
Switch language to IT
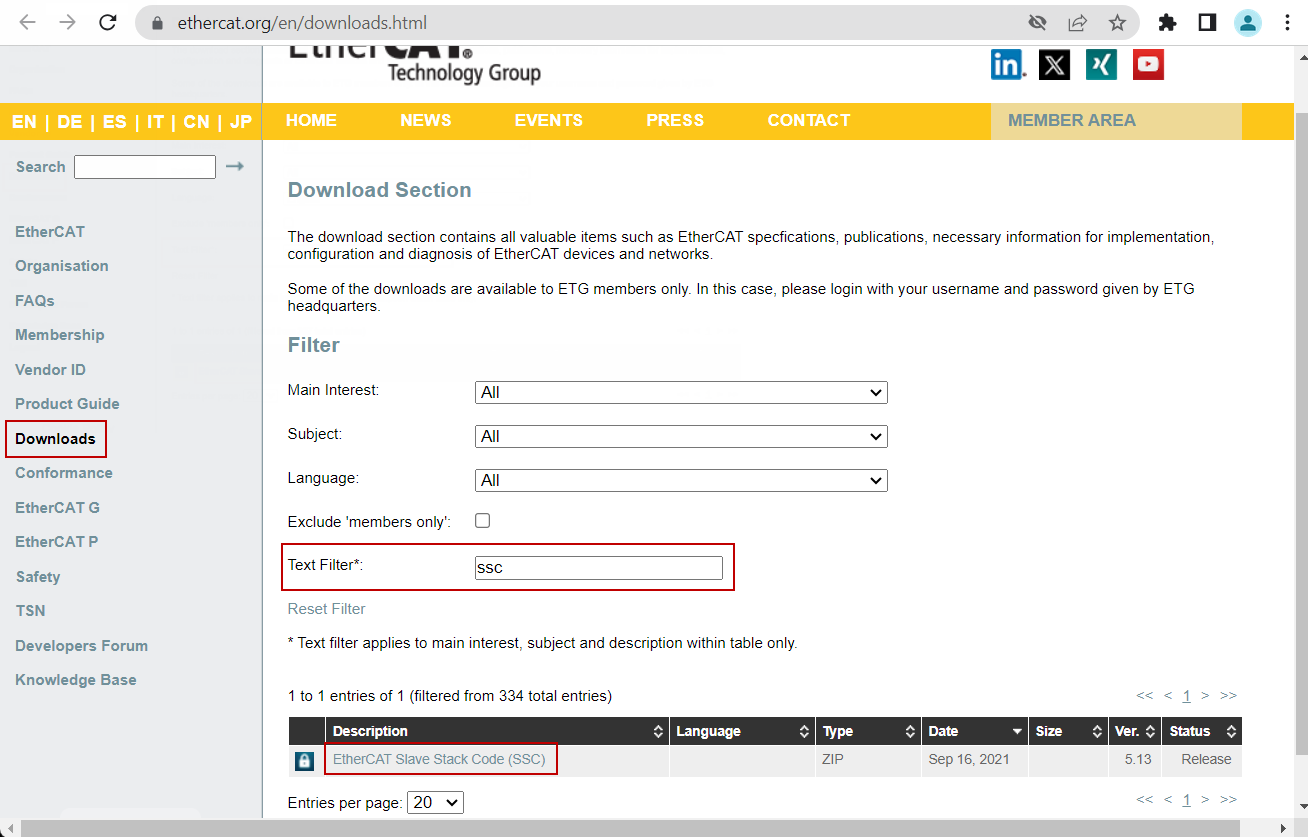[x=155, y=122]
